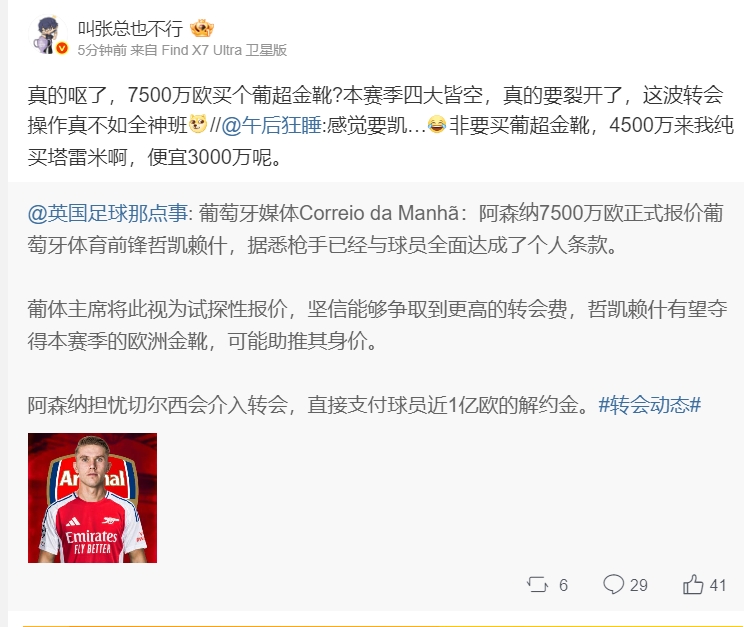Open the @午后狂睡 mention link

[x=271, y=125]
